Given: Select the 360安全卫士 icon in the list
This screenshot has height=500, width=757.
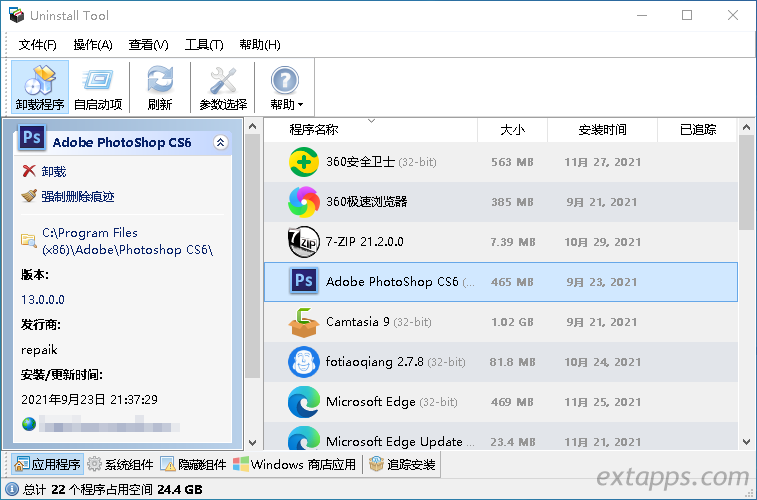Looking at the screenshot, I should click(304, 162).
